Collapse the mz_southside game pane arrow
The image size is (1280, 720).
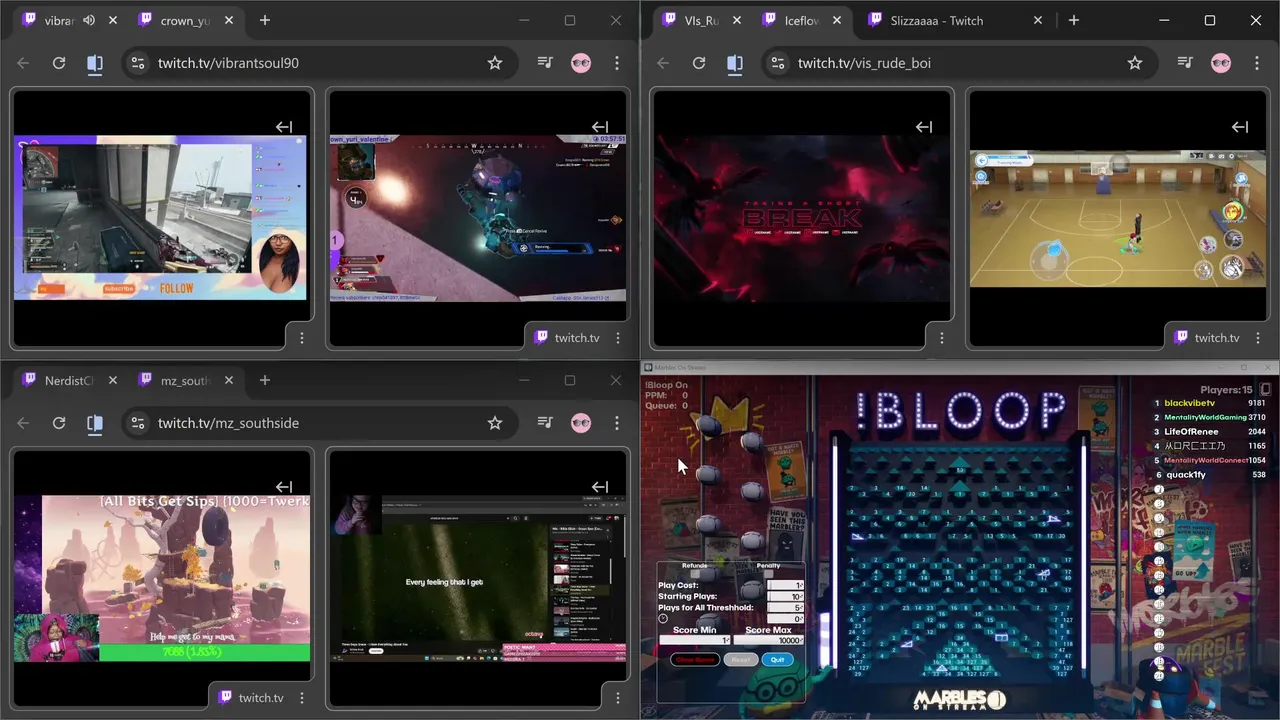pos(284,487)
